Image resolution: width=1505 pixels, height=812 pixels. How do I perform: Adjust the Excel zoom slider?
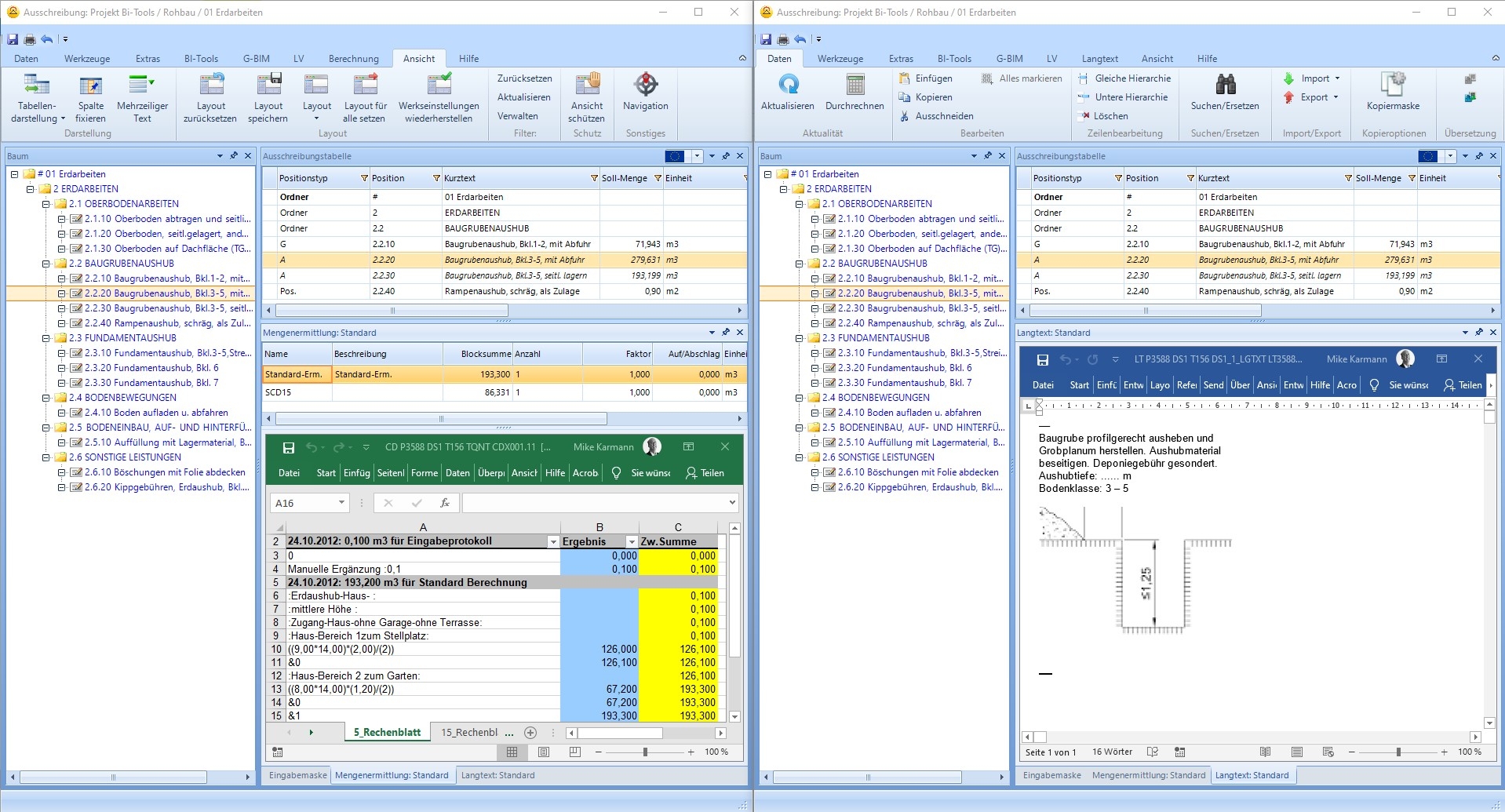pos(645,752)
